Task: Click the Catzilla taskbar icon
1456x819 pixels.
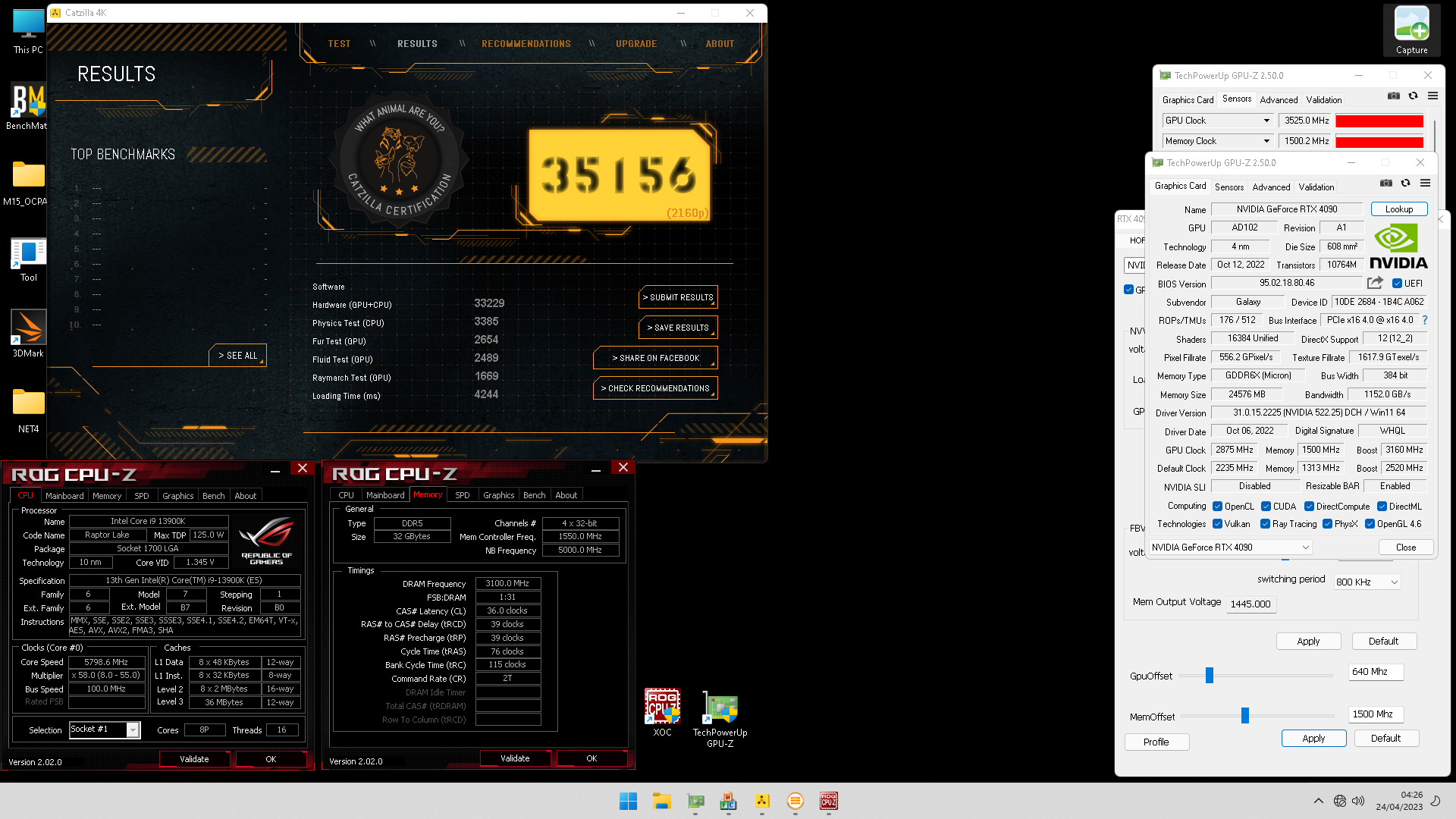Action: (x=761, y=801)
